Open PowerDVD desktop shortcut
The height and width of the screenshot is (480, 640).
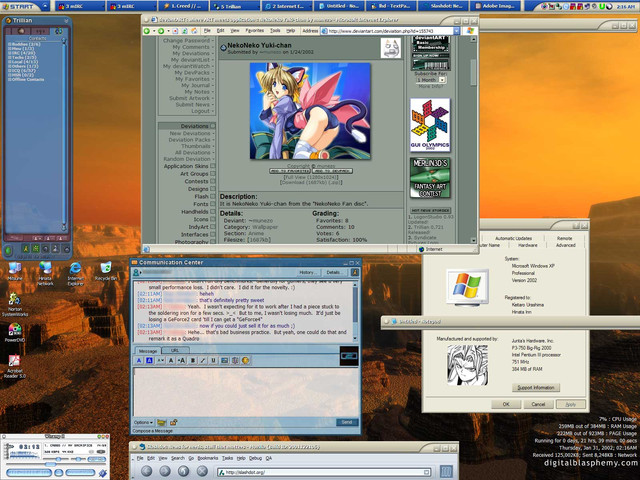coord(15,328)
